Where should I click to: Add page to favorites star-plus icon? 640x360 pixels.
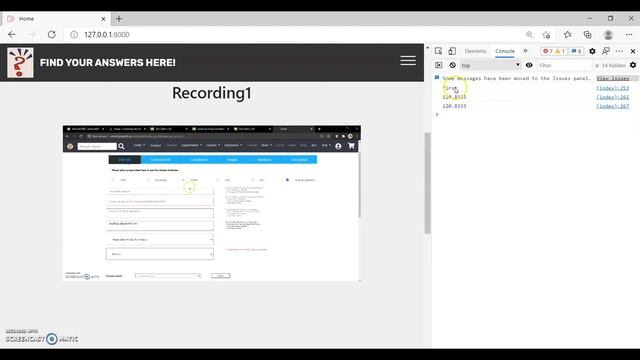tap(547, 35)
